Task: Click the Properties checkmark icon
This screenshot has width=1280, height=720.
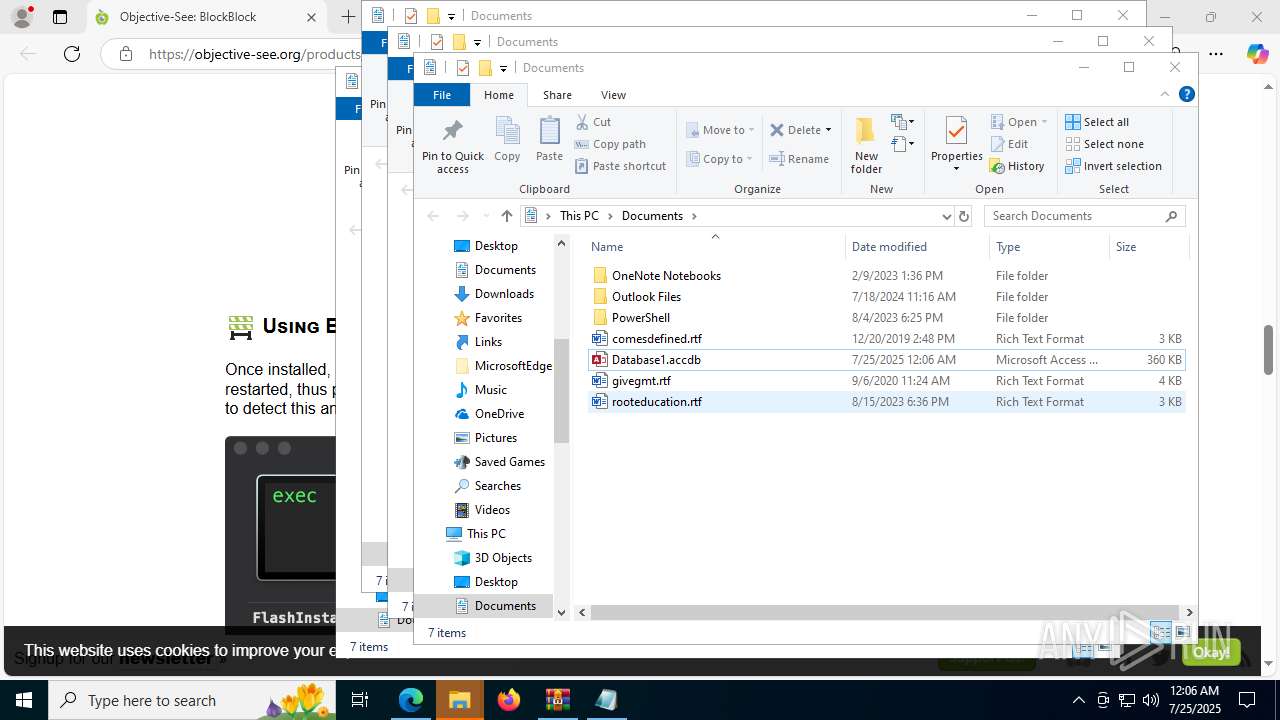Action: click(x=956, y=131)
